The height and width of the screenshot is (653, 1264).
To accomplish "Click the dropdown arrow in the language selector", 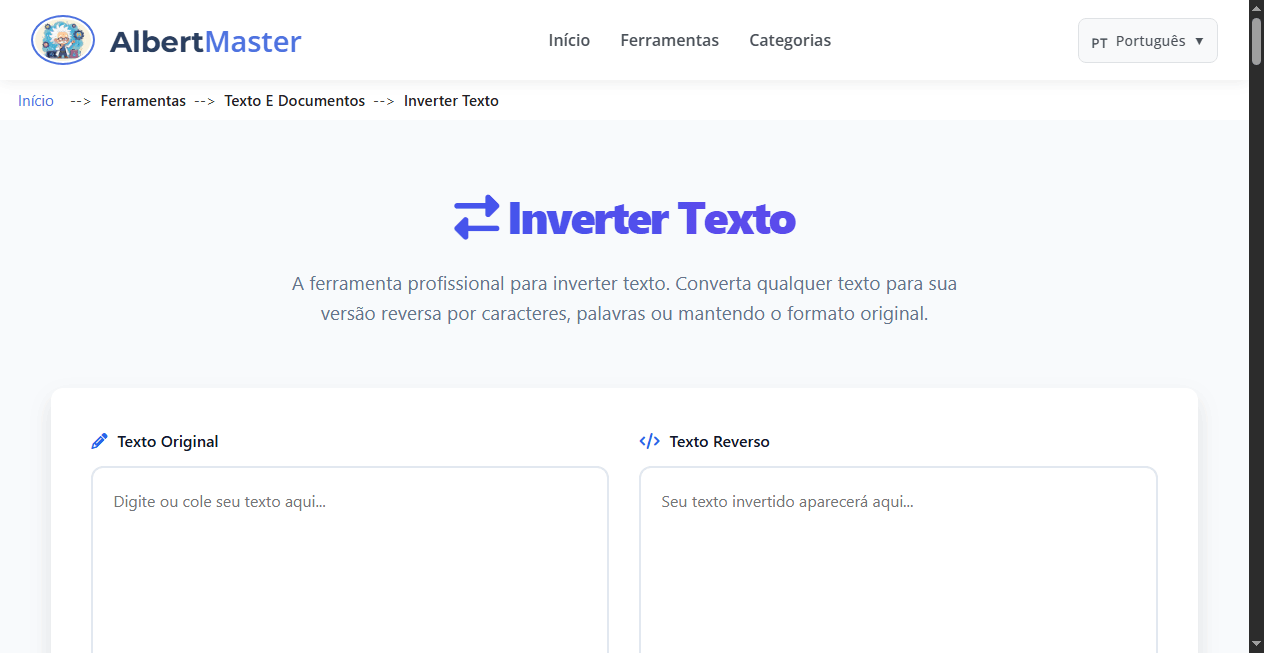I will coord(1199,41).
